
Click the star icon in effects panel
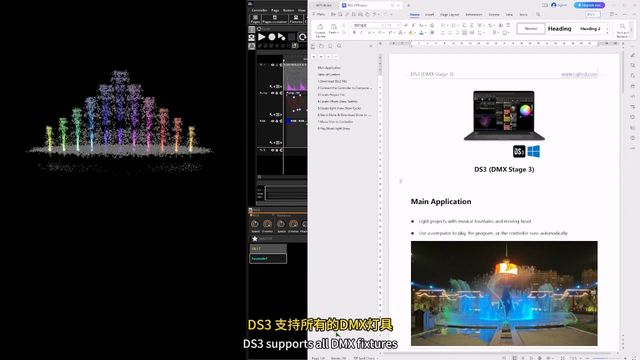(255, 238)
